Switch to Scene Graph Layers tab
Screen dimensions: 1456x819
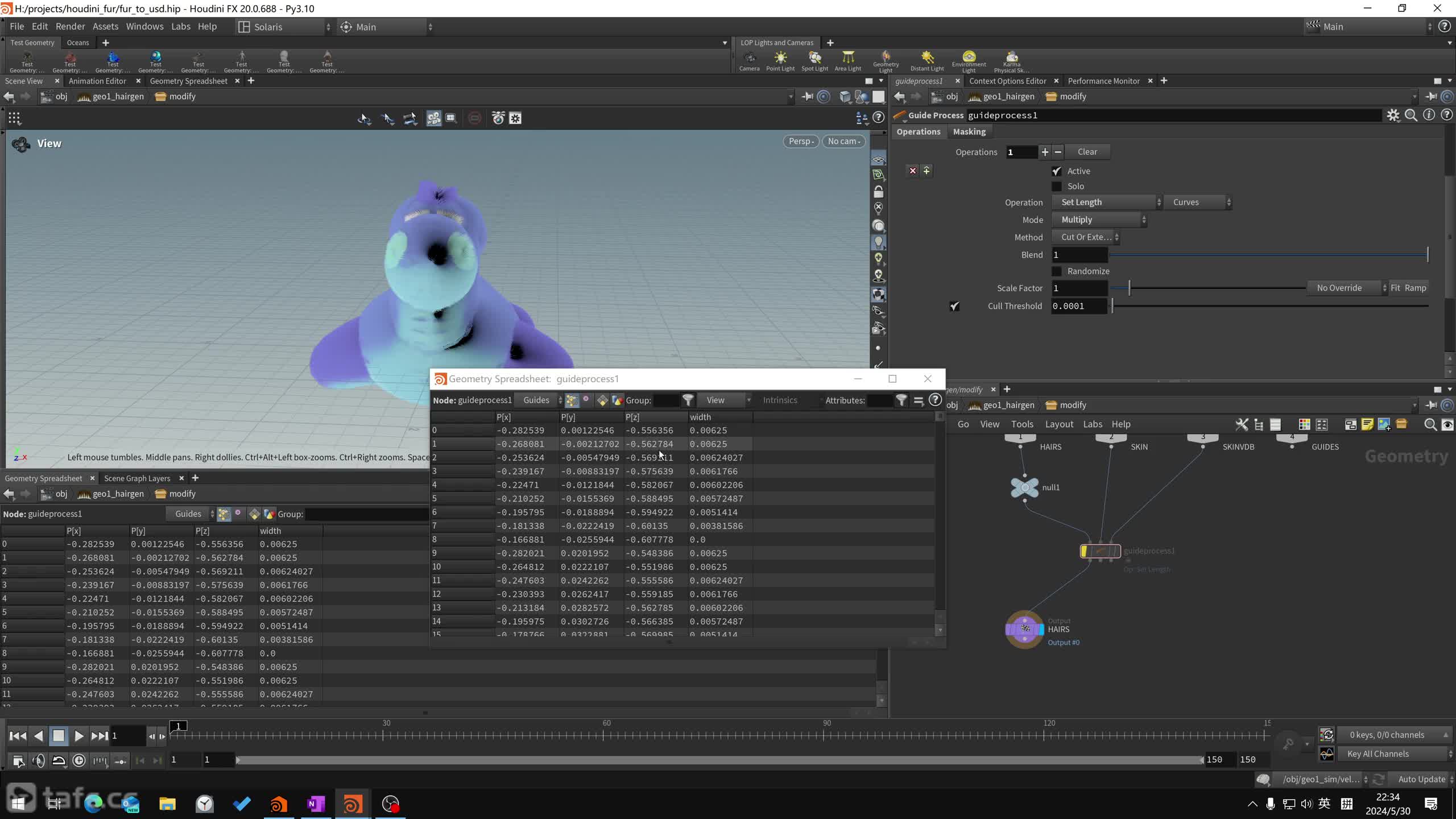coord(137,478)
